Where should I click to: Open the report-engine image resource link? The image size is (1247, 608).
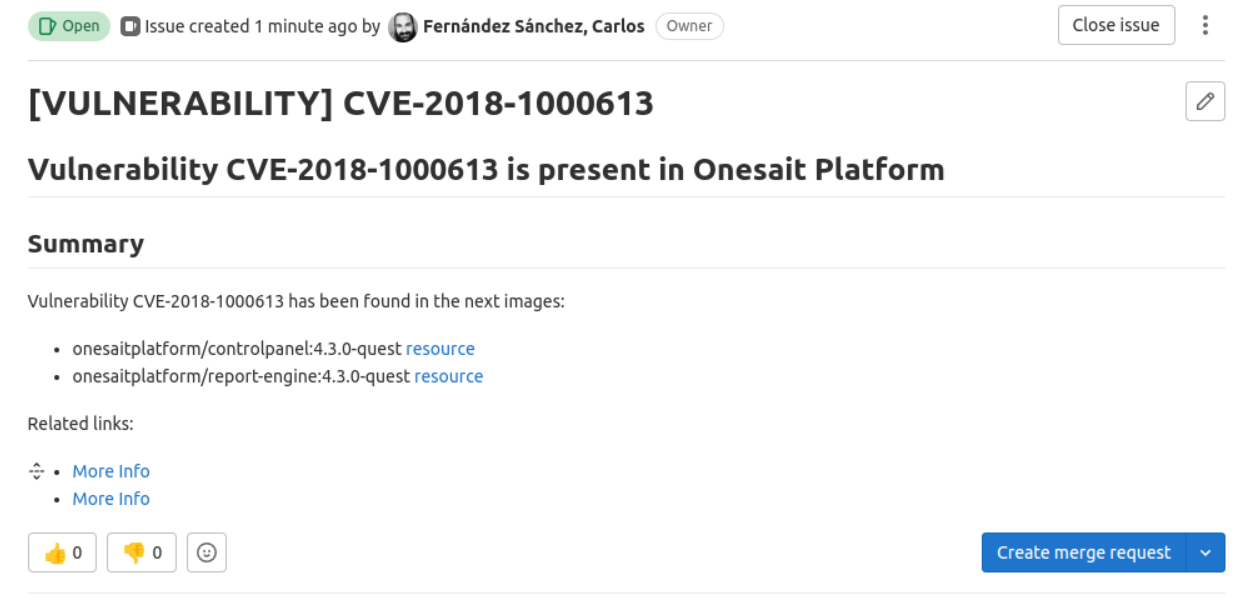(x=449, y=376)
